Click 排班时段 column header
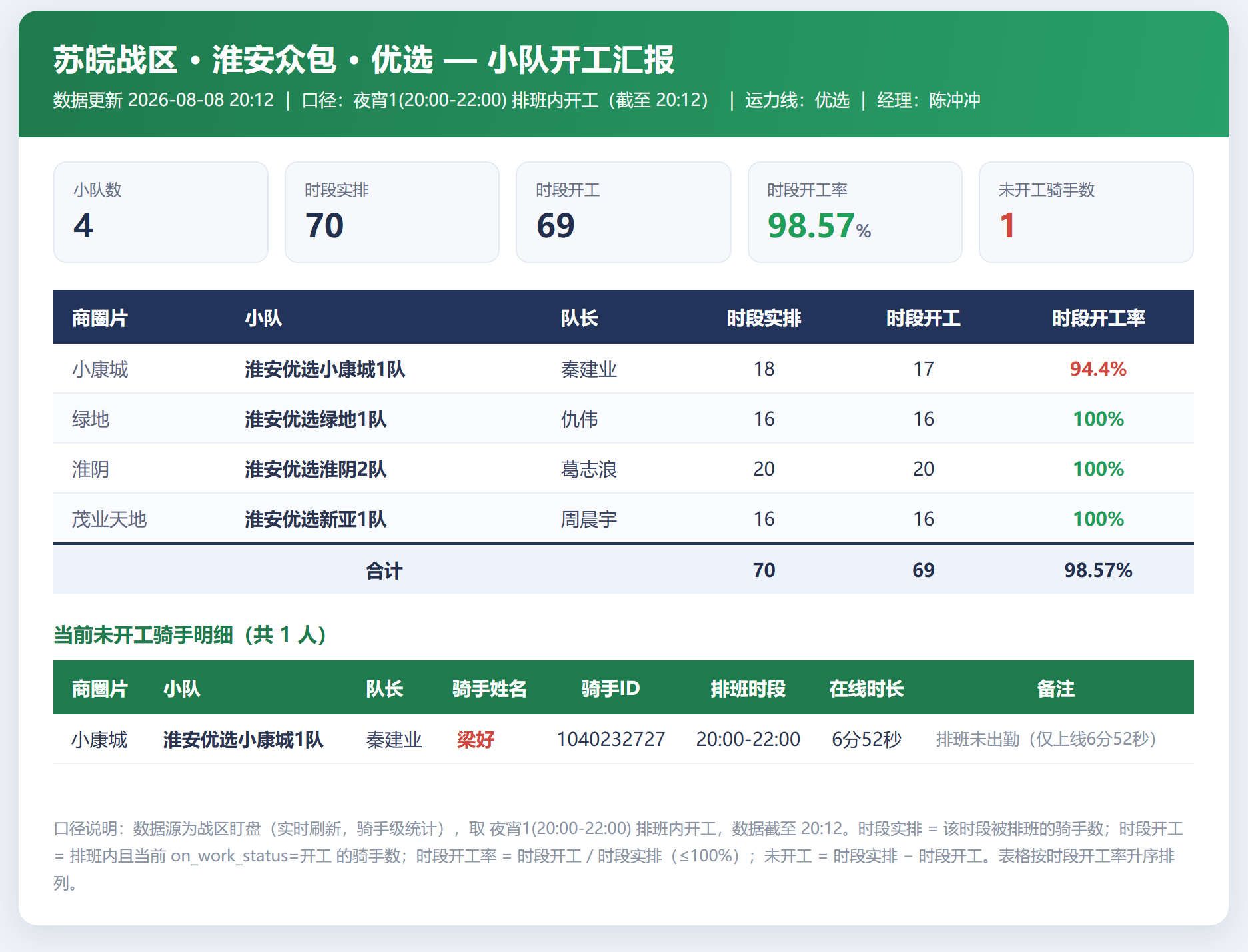 (748, 688)
